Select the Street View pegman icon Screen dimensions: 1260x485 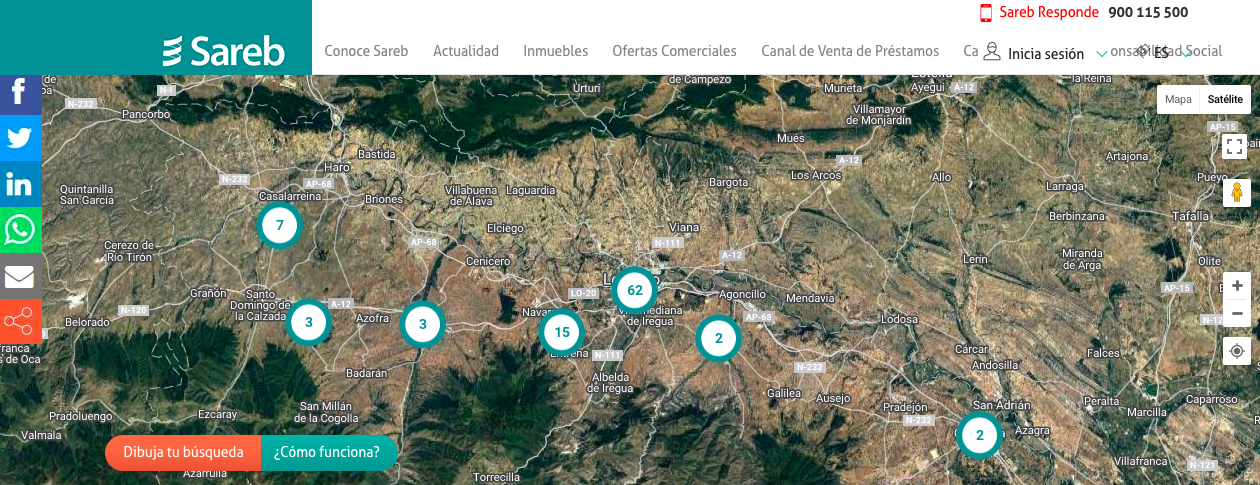point(1237,193)
